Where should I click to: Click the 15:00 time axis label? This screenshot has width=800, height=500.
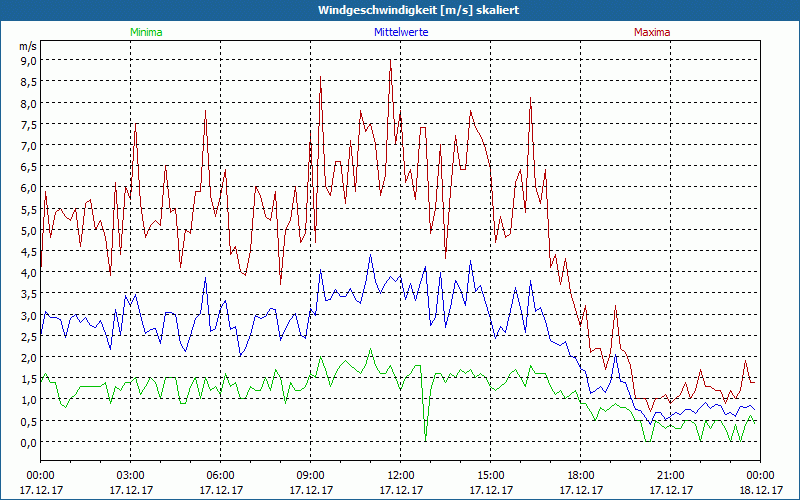[491, 476]
